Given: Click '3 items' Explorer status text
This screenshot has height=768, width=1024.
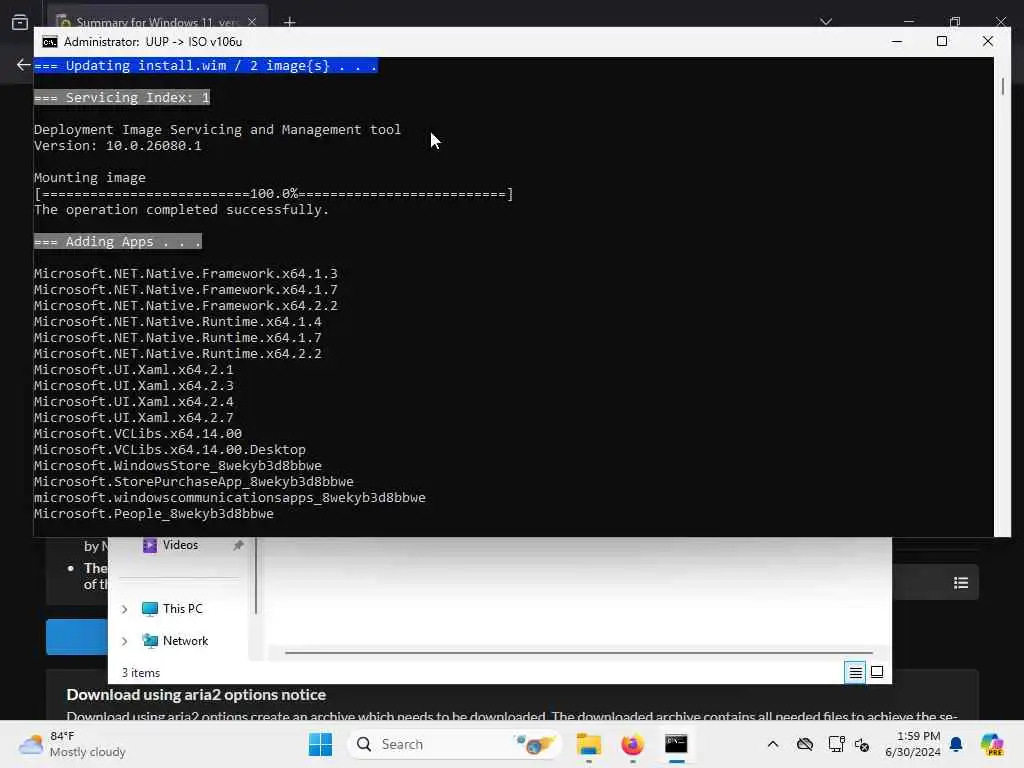Looking at the screenshot, I should (x=140, y=673).
